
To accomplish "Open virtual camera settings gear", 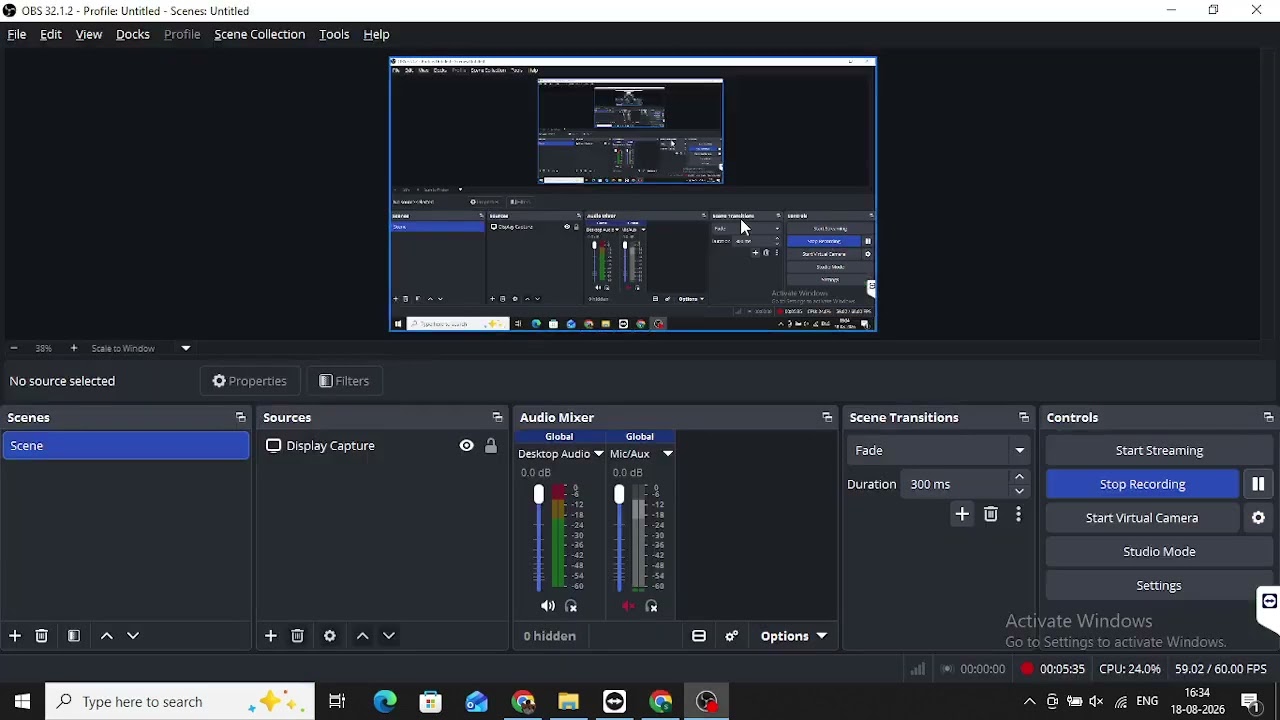I will 1258,518.
